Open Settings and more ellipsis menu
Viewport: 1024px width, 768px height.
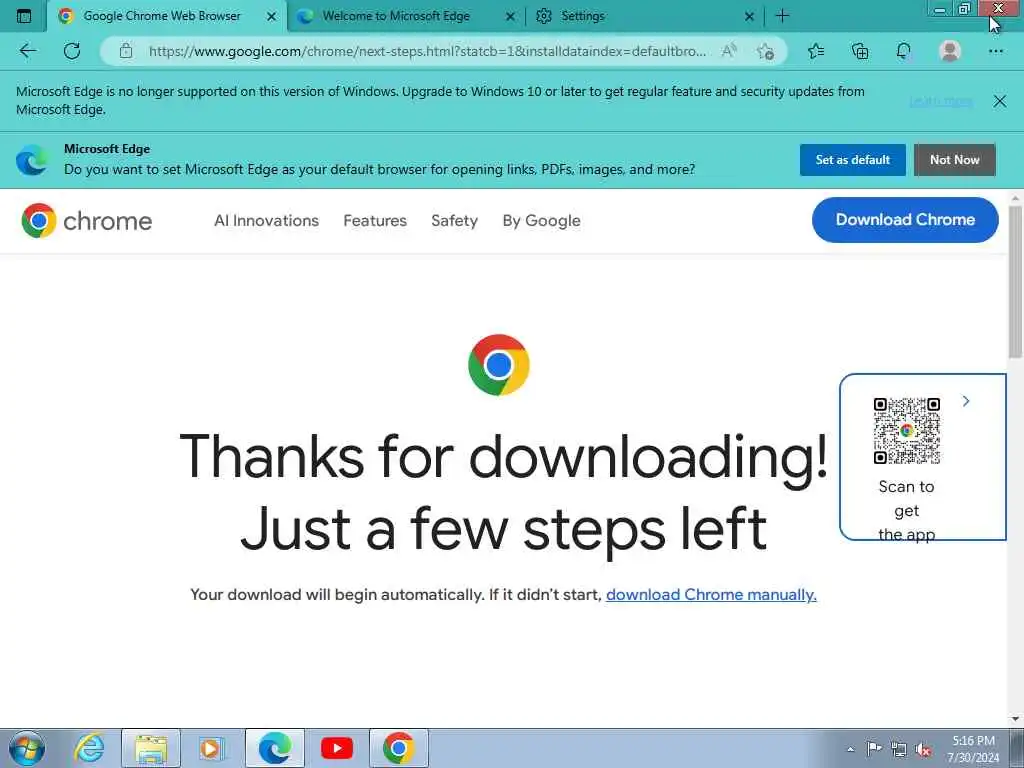(995, 51)
